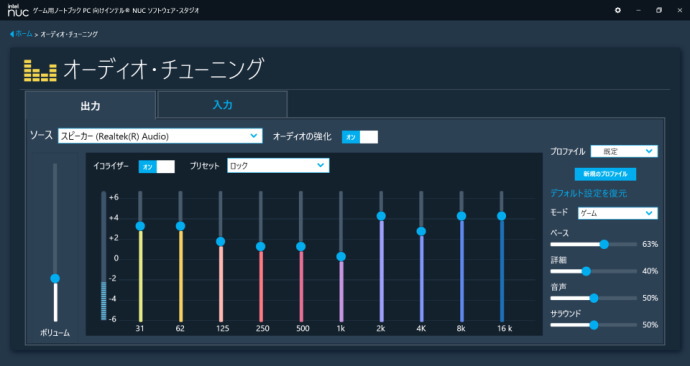The width and height of the screenshot is (690, 366).
Task: Minimize the NUC Software Studio window
Action: tap(638, 10)
